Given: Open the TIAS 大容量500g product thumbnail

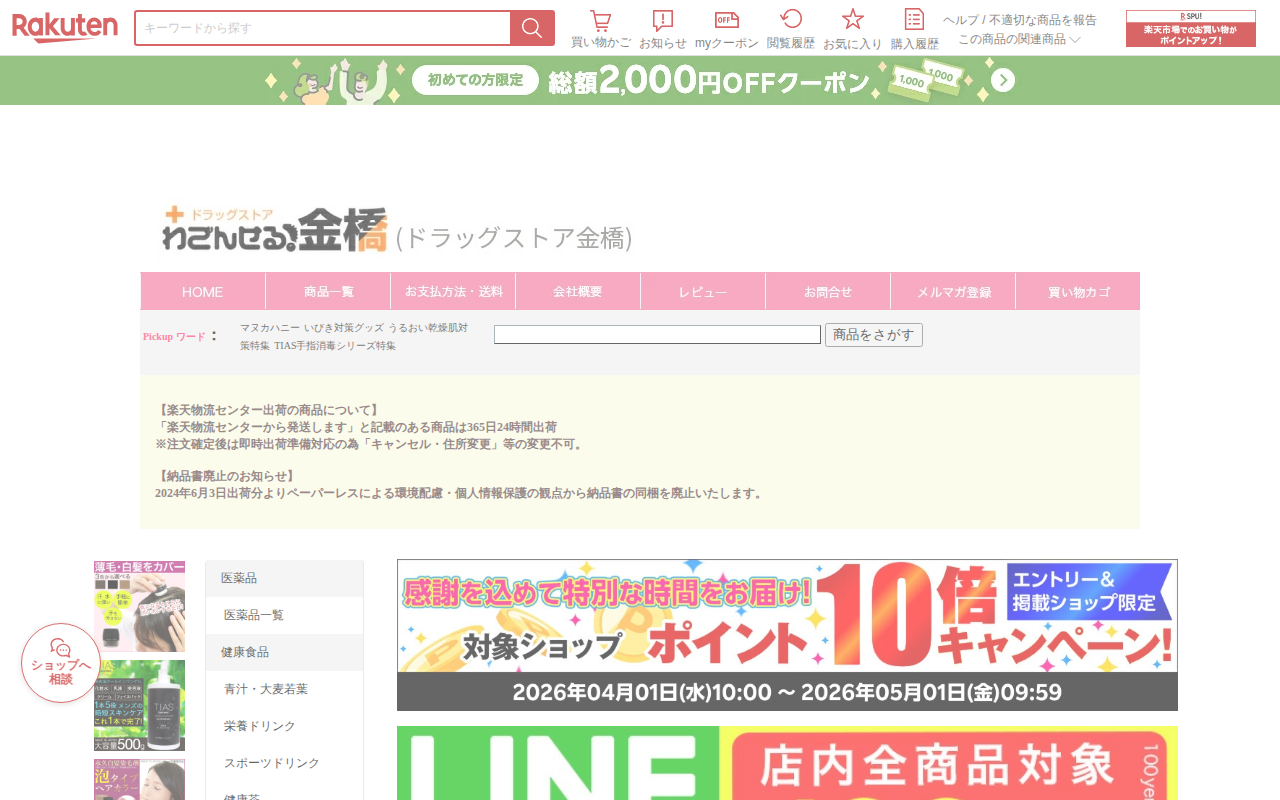Looking at the screenshot, I should [x=139, y=705].
